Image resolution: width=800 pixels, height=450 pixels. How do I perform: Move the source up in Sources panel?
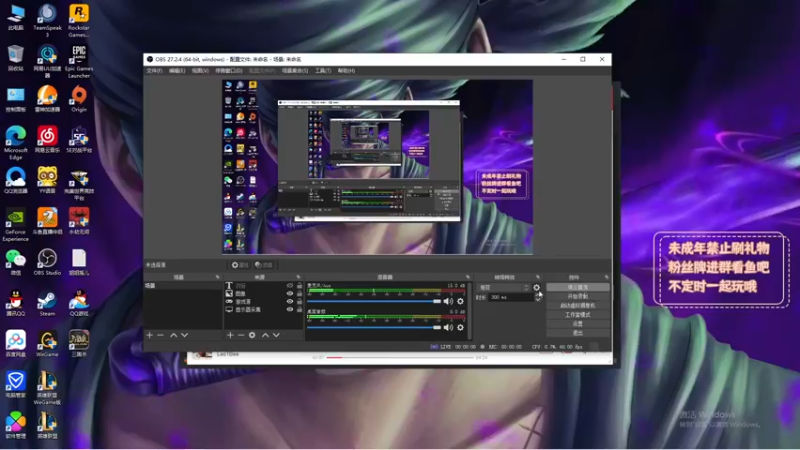coord(265,335)
